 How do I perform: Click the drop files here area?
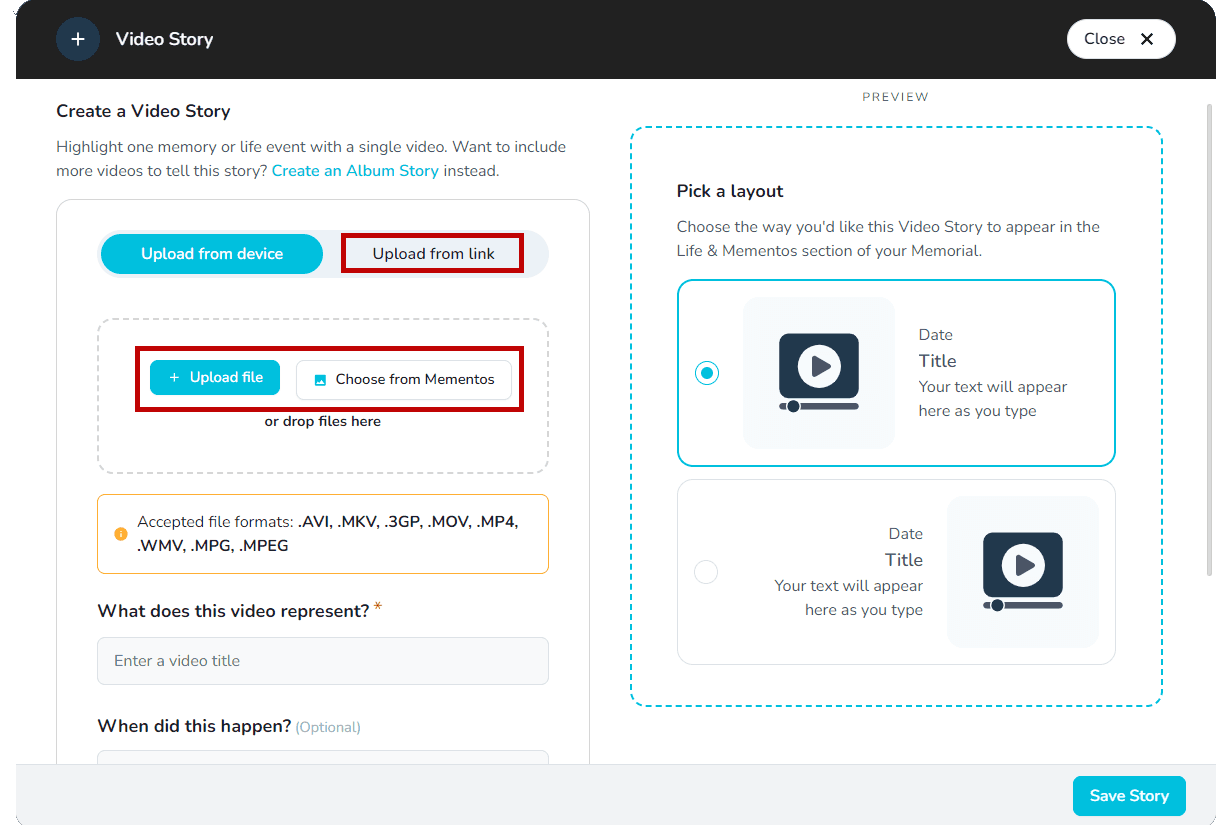coord(322,421)
